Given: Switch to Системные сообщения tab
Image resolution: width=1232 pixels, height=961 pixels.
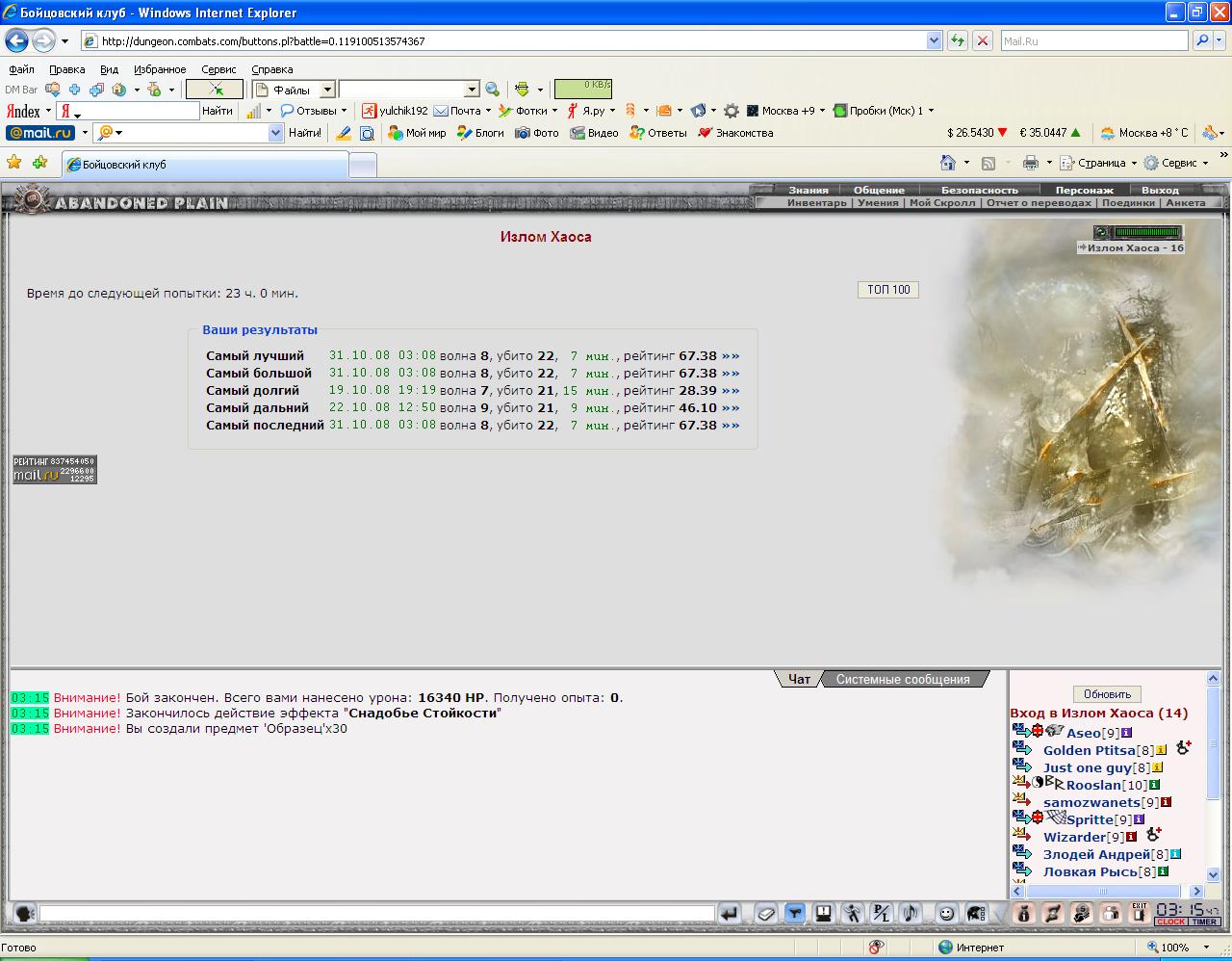Looking at the screenshot, I should pyautogui.click(x=903, y=679).
